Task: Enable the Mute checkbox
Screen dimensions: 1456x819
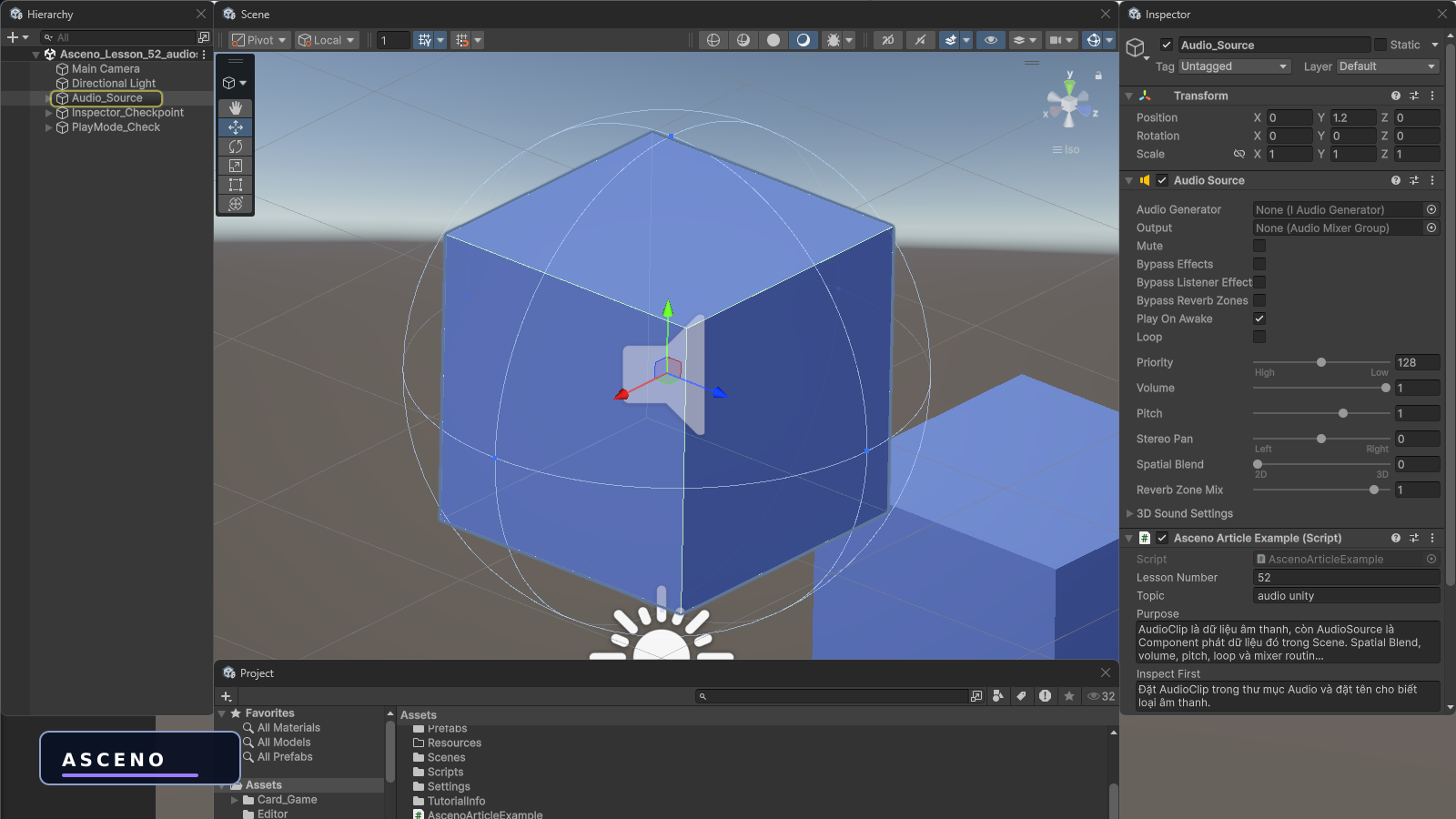Action: coord(1259,246)
